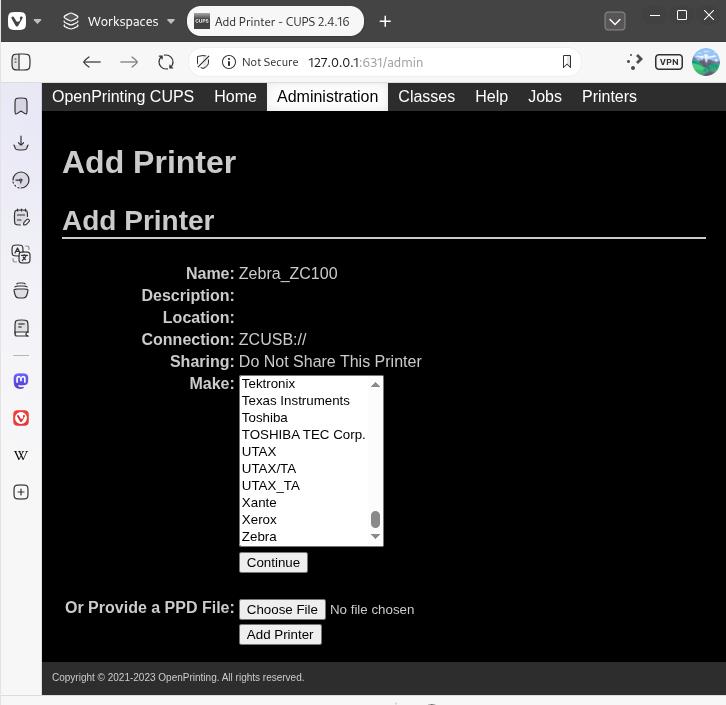This screenshot has height=705, width=726.
Task: Open the Vivaldi web panel
Action: click(x=21, y=418)
